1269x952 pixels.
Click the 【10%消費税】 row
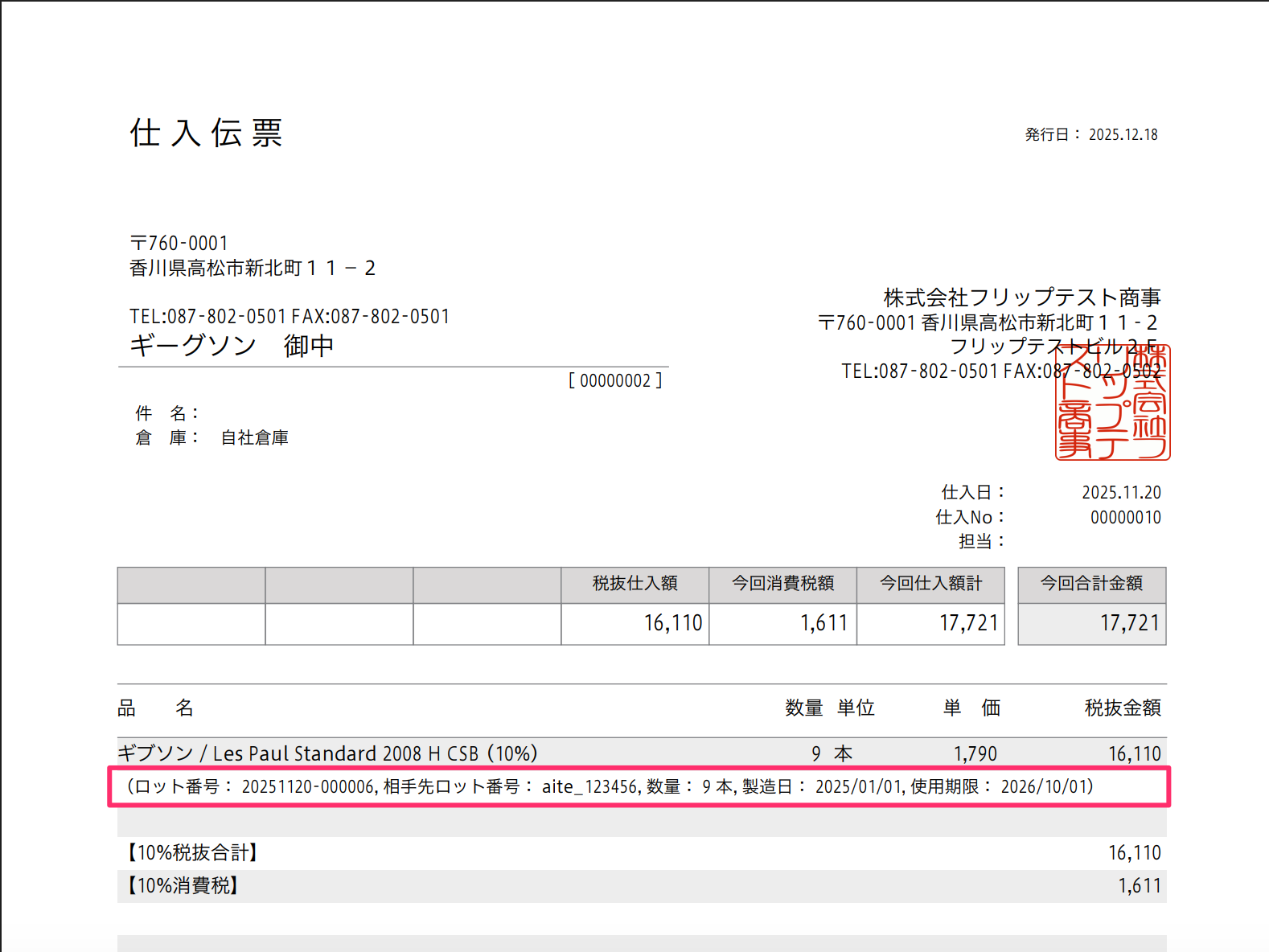pos(642,886)
